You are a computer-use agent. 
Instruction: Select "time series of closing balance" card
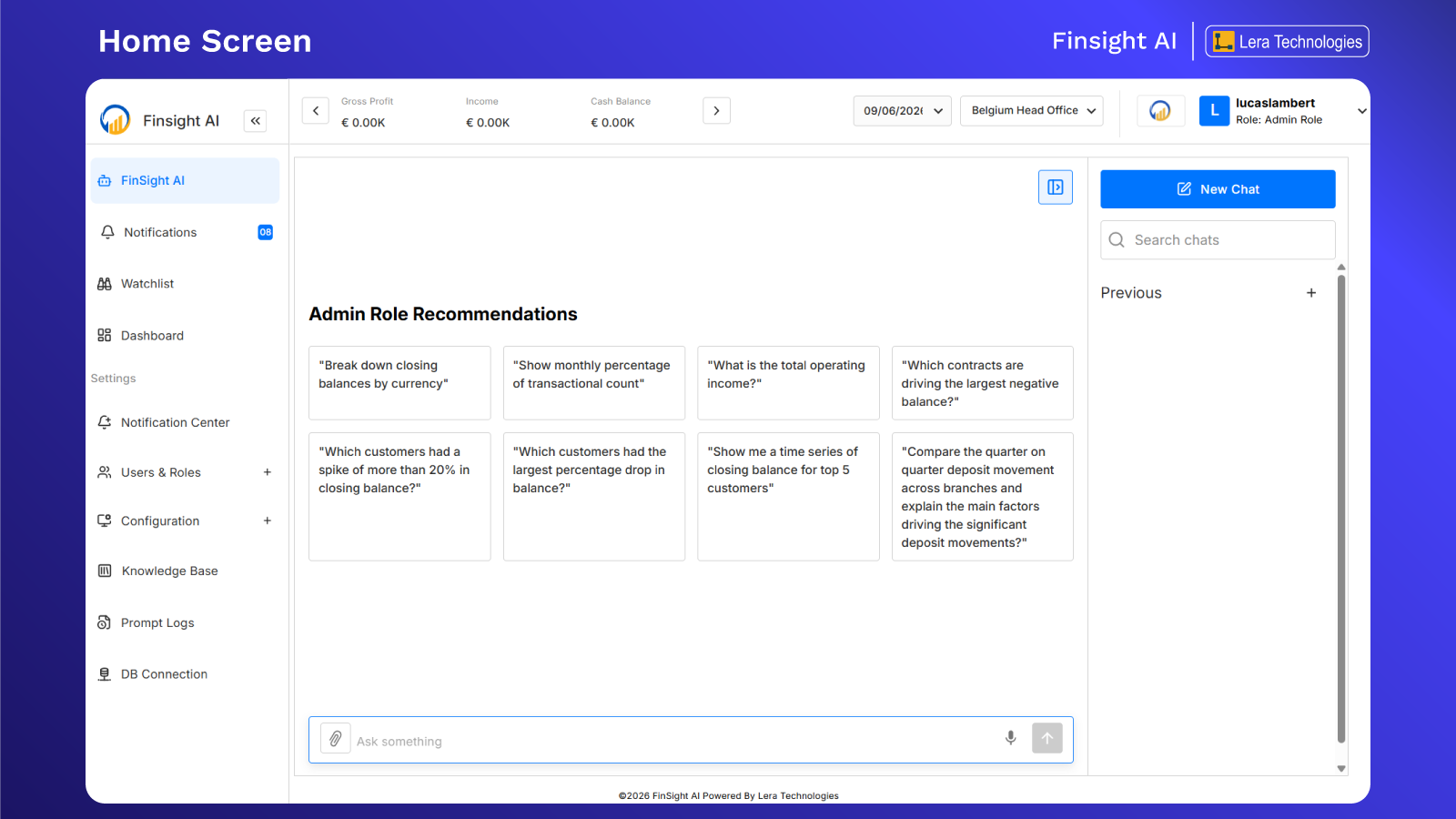pos(788,497)
